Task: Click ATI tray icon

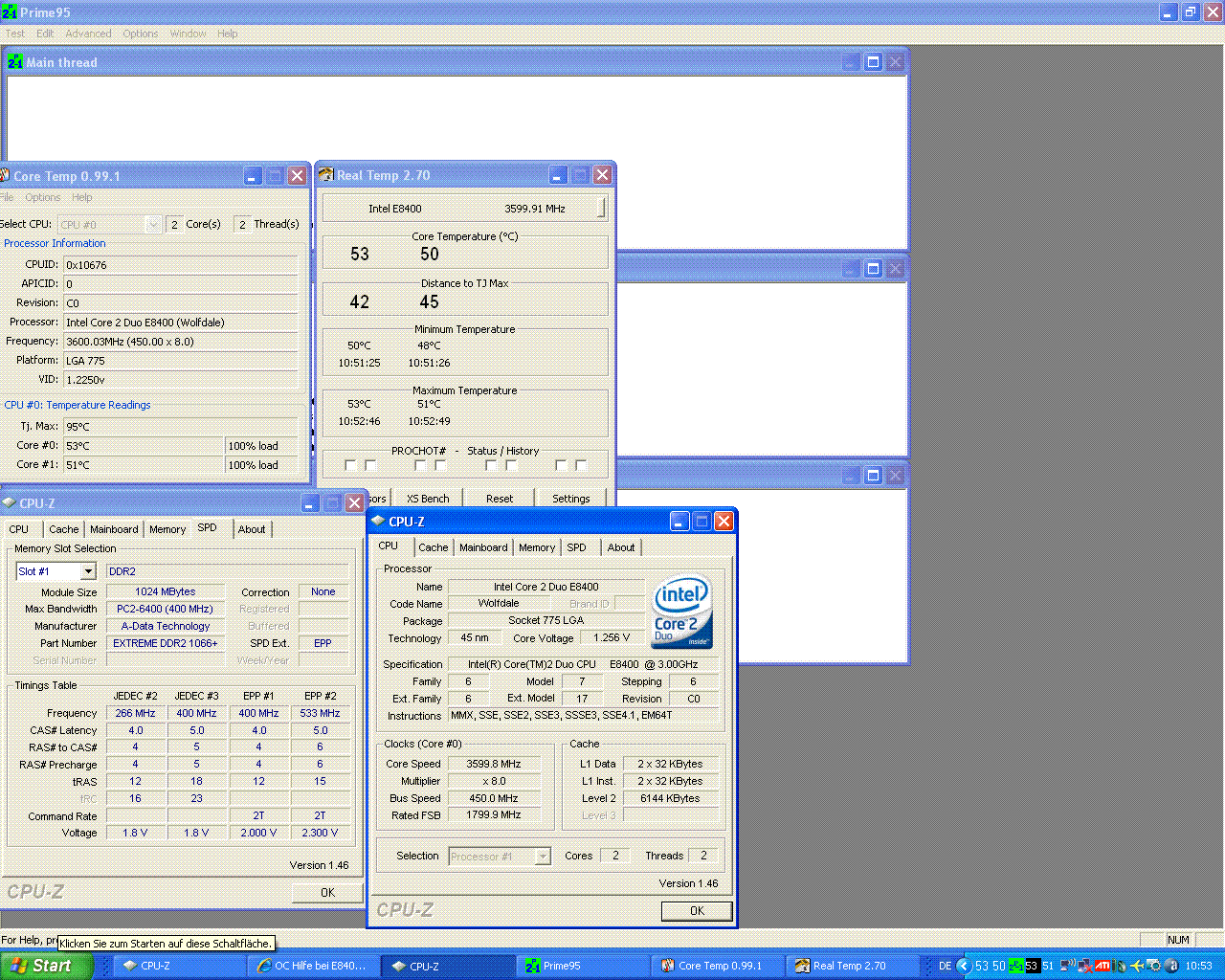Action: click(1102, 966)
